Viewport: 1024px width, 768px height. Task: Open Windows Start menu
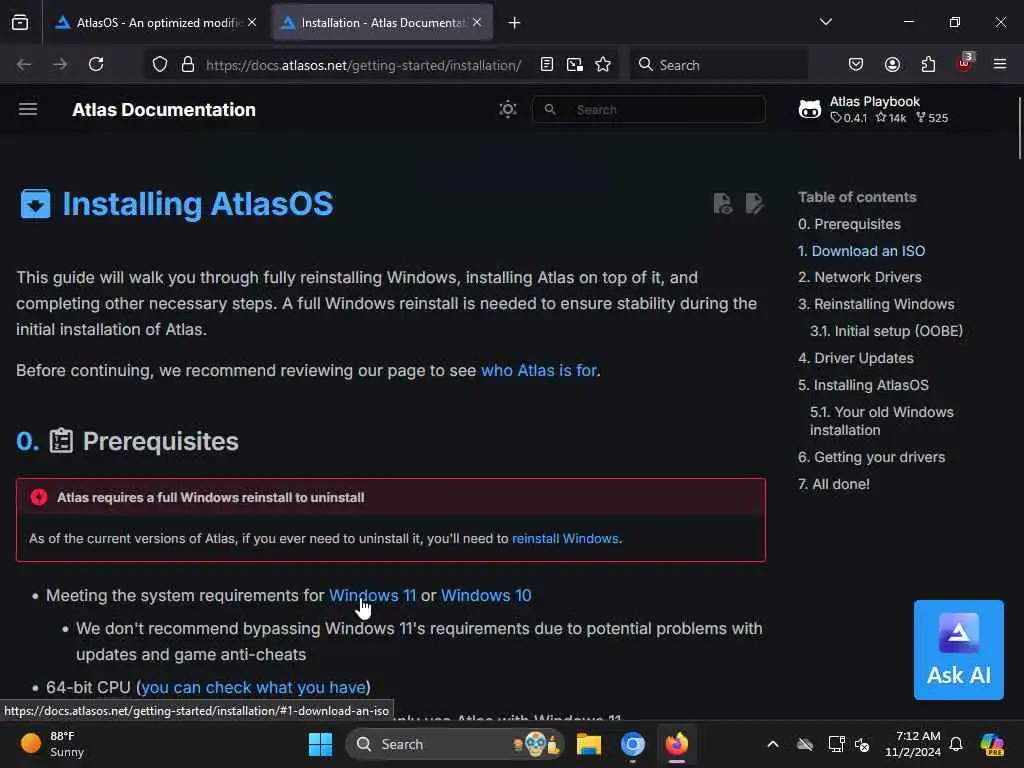pyautogui.click(x=320, y=744)
